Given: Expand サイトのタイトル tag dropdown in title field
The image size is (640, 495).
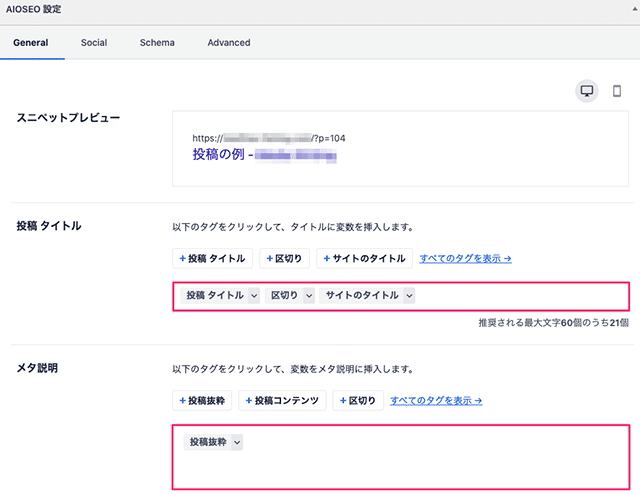Looking at the screenshot, I should click(408, 295).
